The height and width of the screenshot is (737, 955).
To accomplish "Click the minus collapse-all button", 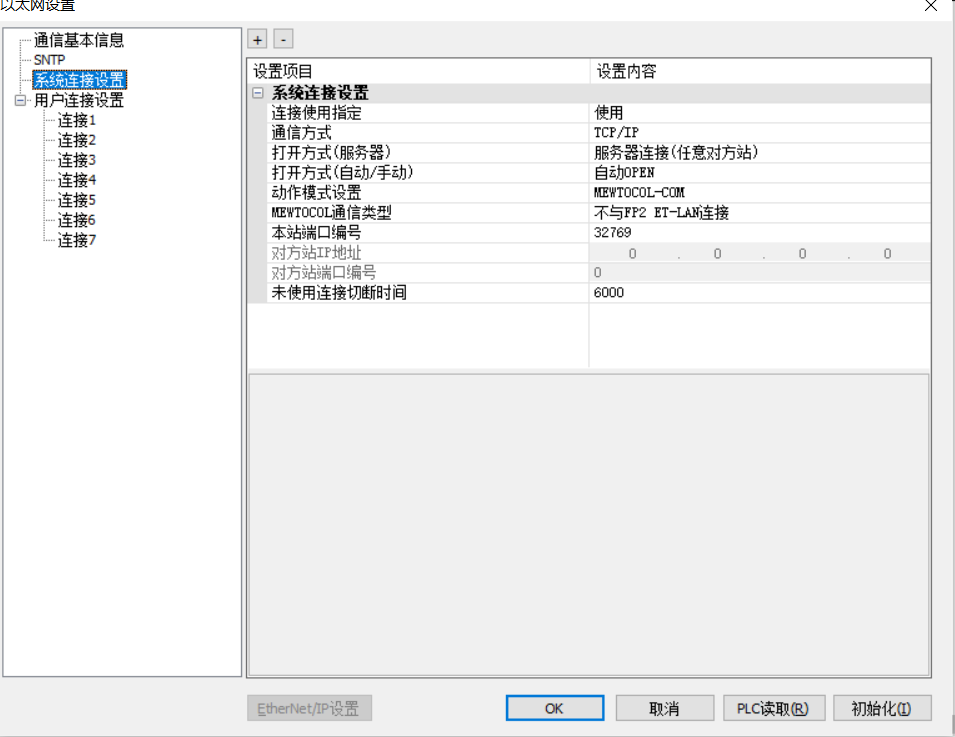I will 283,39.
